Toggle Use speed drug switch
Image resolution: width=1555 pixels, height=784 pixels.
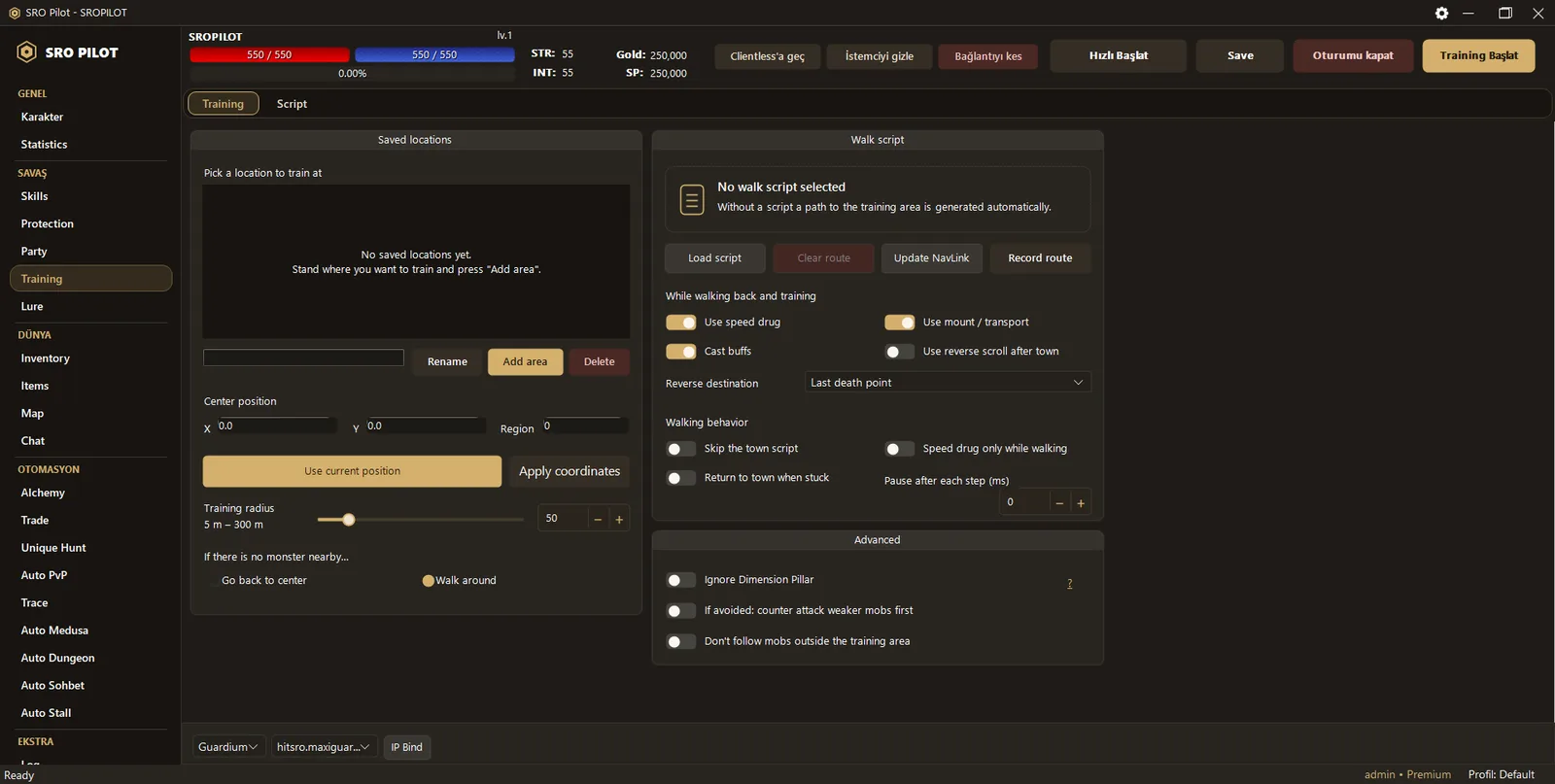click(x=681, y=323)
